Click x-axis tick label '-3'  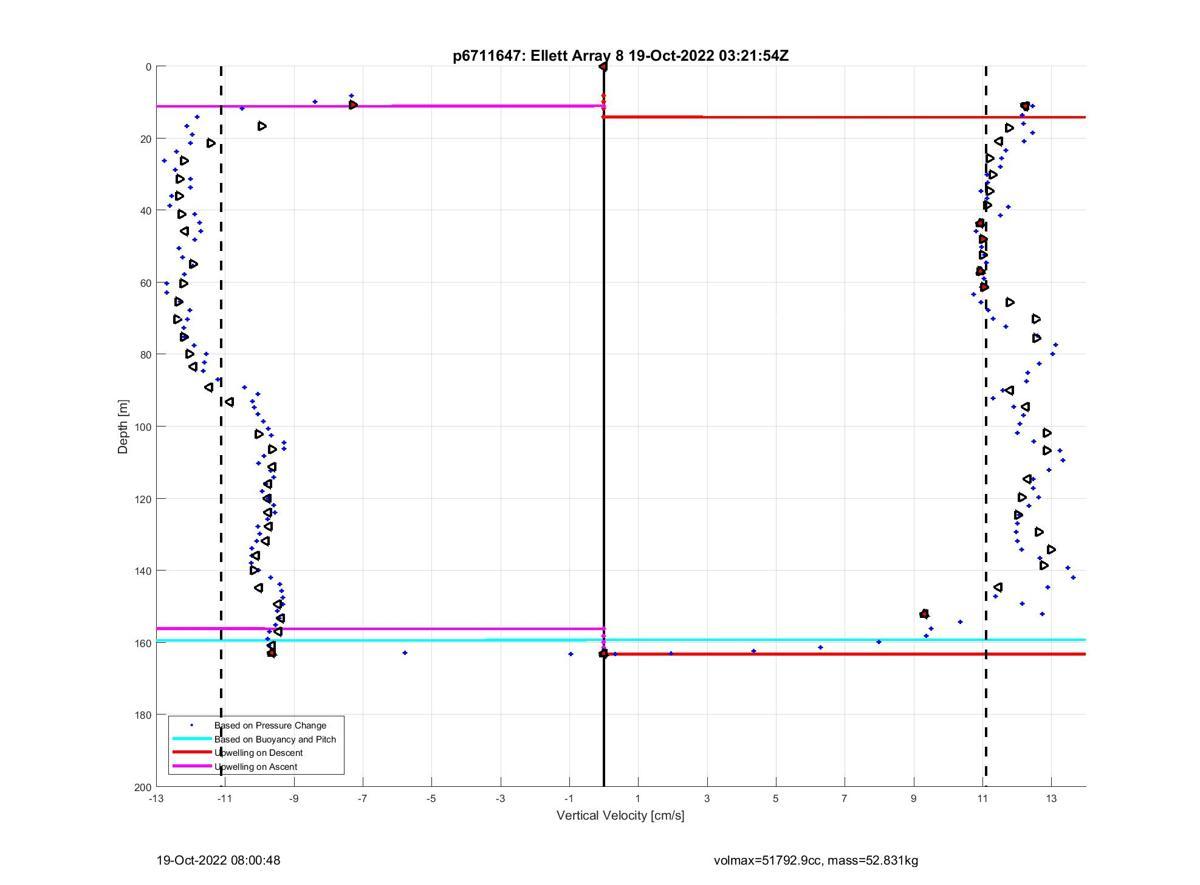pyautogui.click(x=500, y=799)
